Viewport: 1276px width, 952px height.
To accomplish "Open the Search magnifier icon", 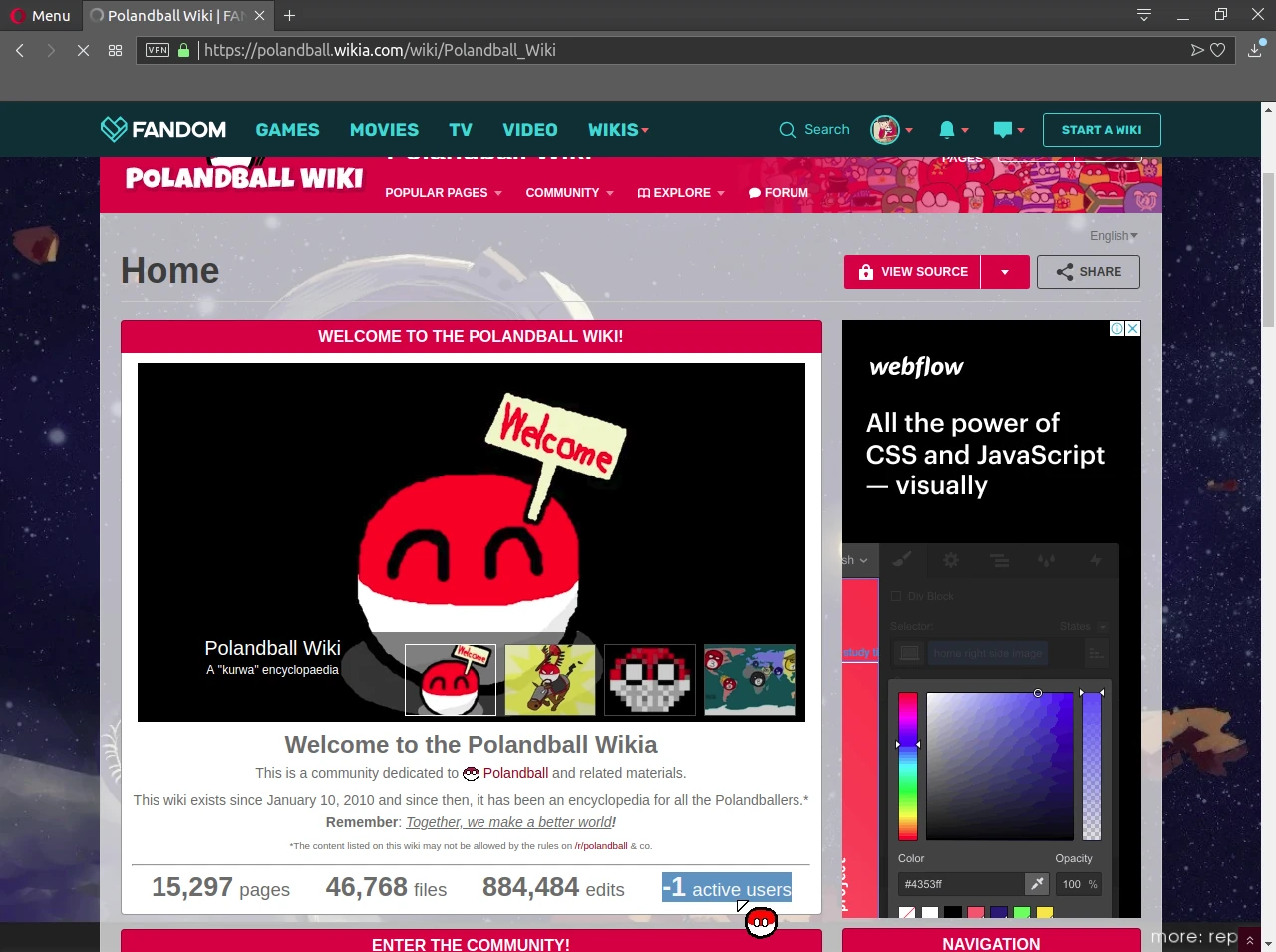I will pyautogui.click(x=787, y=129).
